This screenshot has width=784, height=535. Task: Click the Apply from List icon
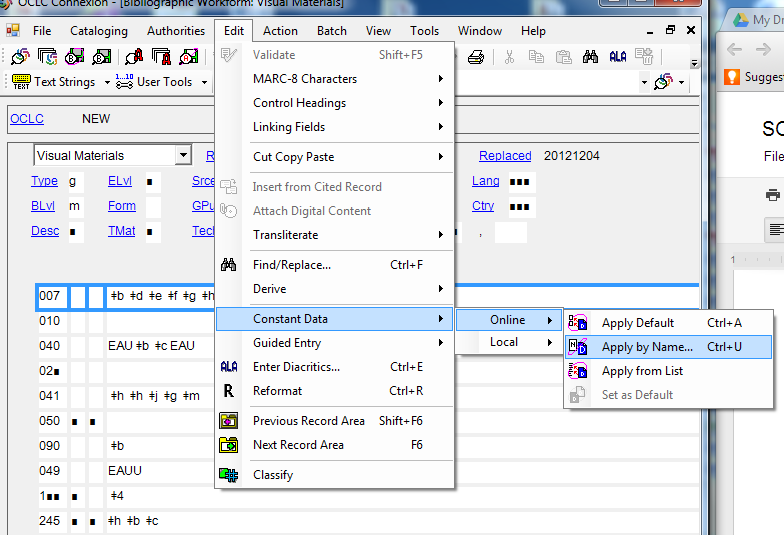coord(578,370)
